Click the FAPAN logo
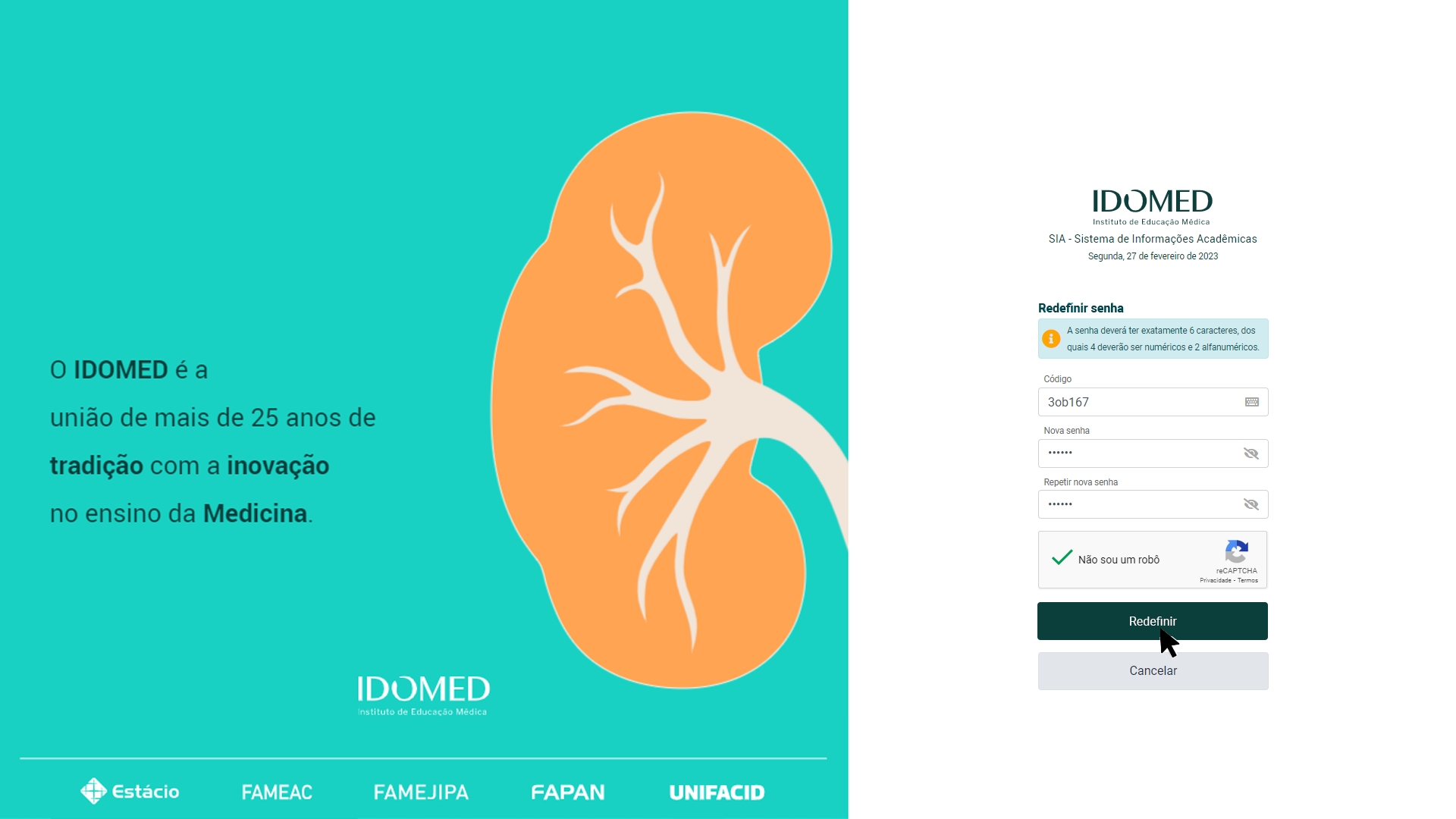 click(568, 792)
